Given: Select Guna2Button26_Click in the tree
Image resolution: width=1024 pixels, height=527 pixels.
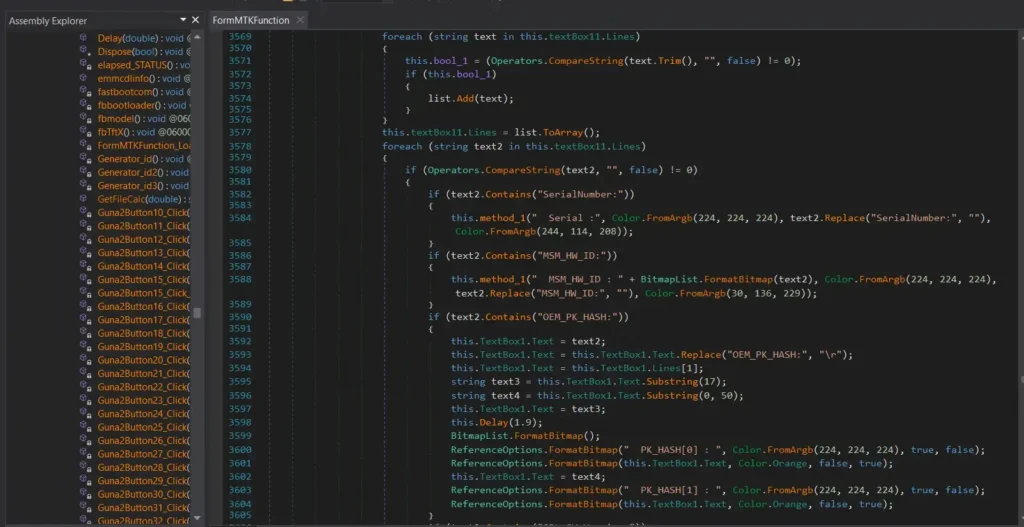Looking at the screenshot, I should 143,440.
